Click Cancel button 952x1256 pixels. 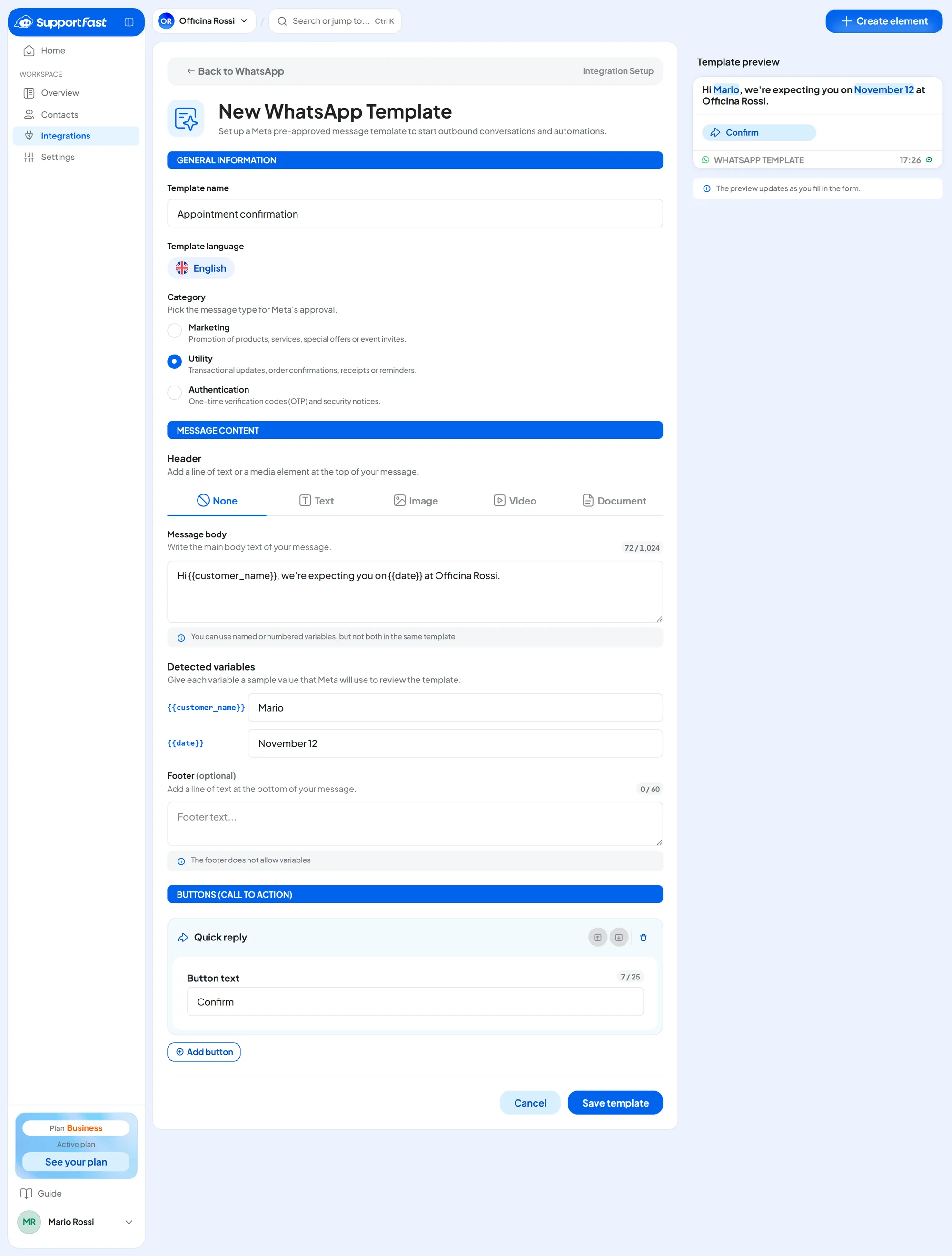tap(530, 1103)
